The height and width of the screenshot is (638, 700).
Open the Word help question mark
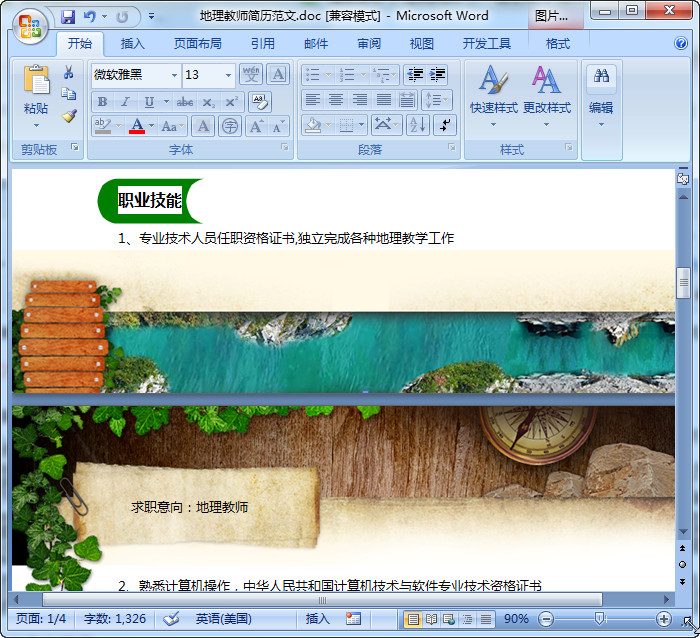681,43
